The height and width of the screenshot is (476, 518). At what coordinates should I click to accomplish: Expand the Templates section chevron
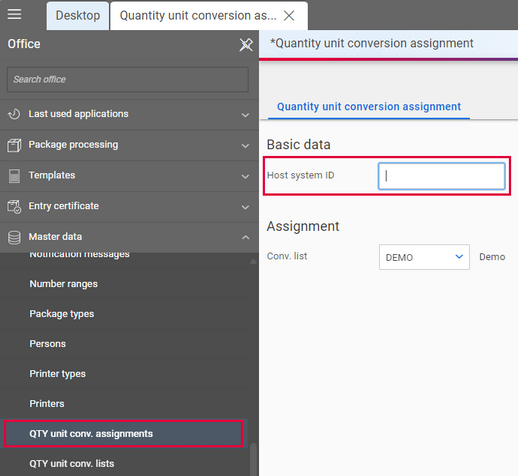(x=245, y=176)
